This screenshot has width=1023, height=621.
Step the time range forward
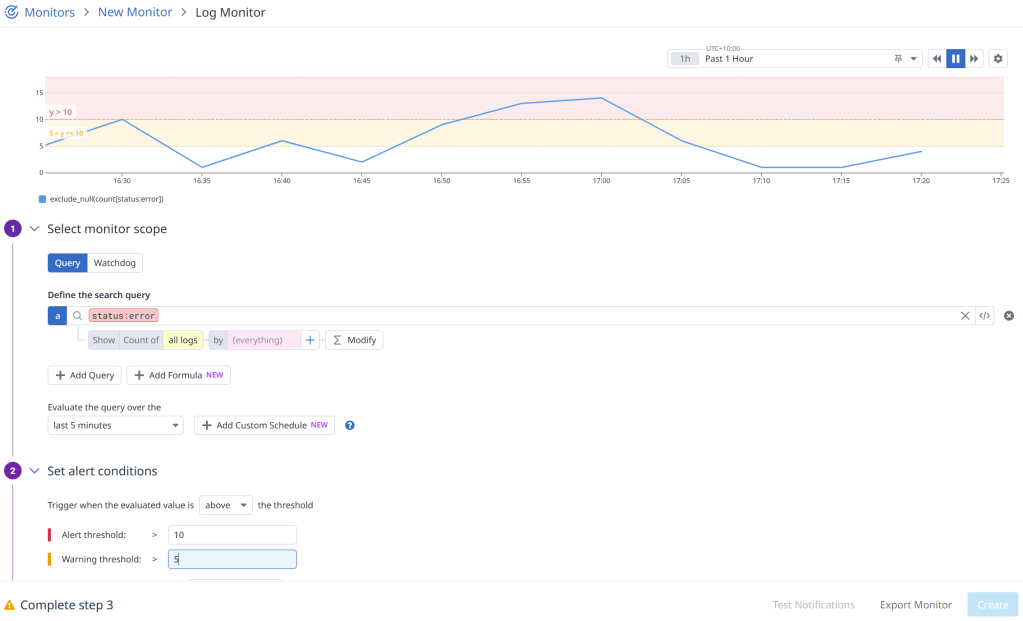click(x=974, y=59)
